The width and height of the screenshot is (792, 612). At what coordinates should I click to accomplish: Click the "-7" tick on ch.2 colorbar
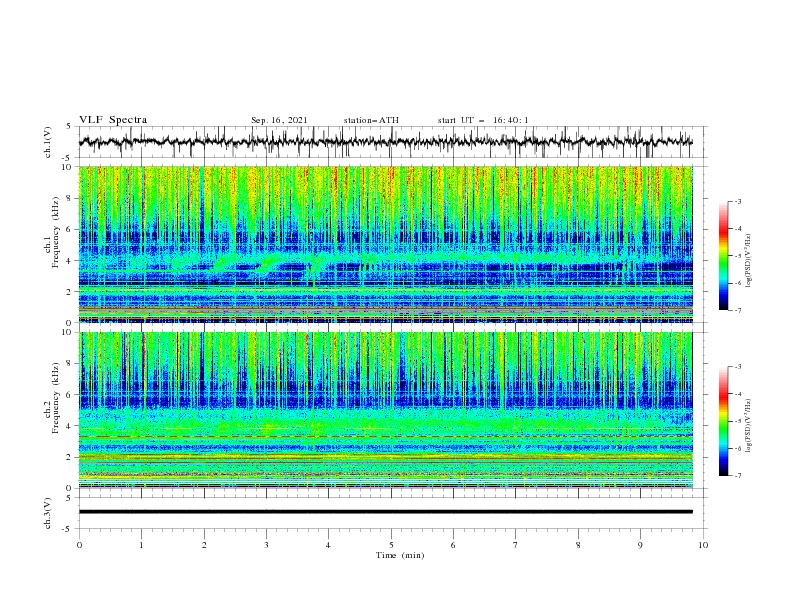point(738,475)
